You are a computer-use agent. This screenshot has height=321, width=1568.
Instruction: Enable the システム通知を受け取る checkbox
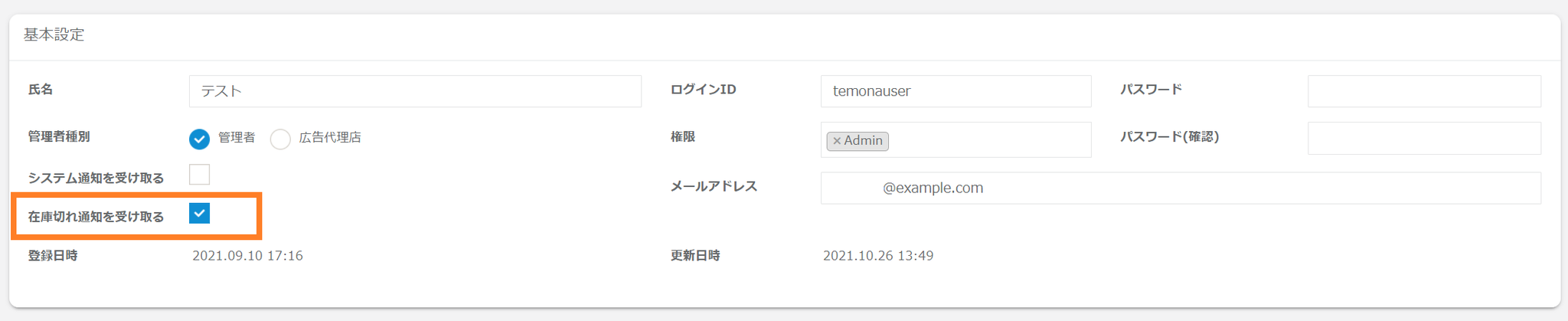coord(199,175)
